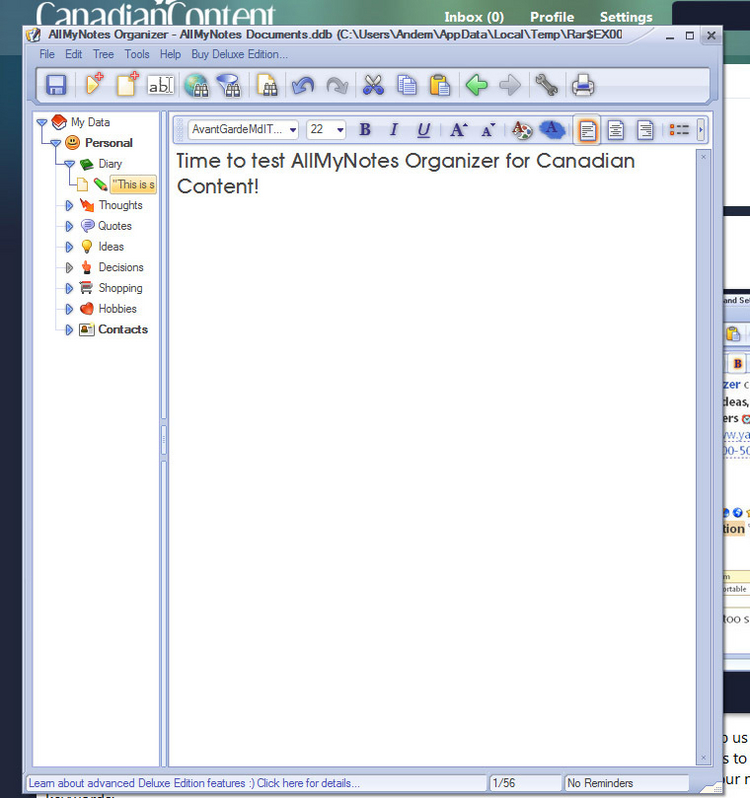Toggle underline formatting

click(x=423, y=130)
